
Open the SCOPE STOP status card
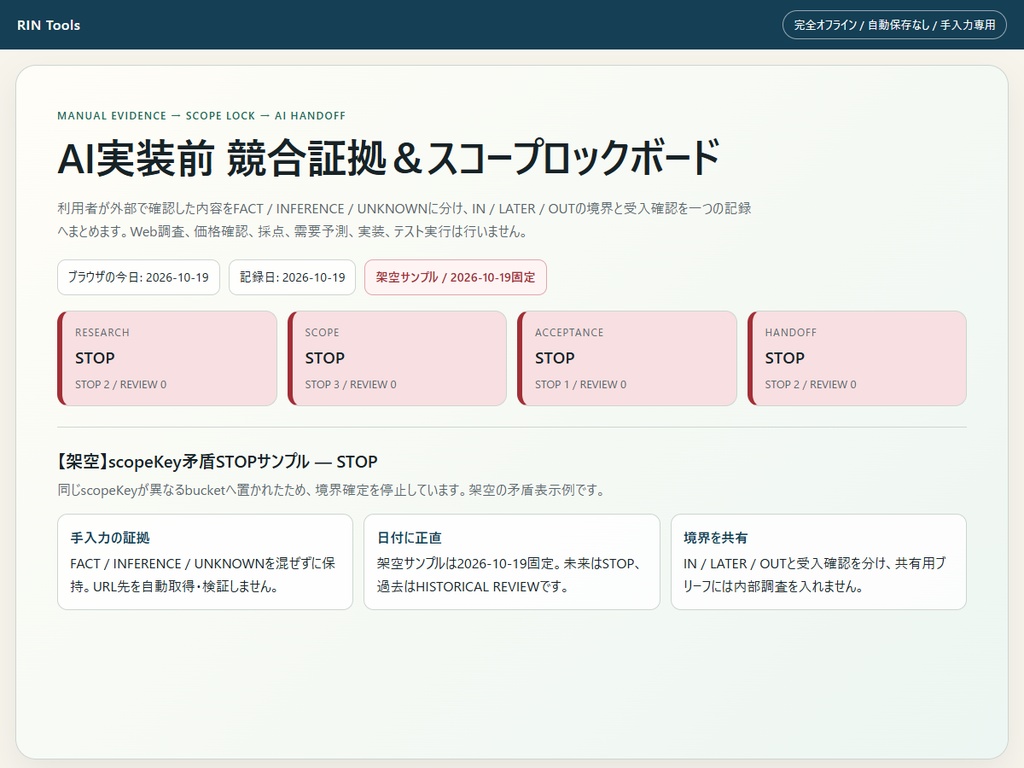coord(397,358)
